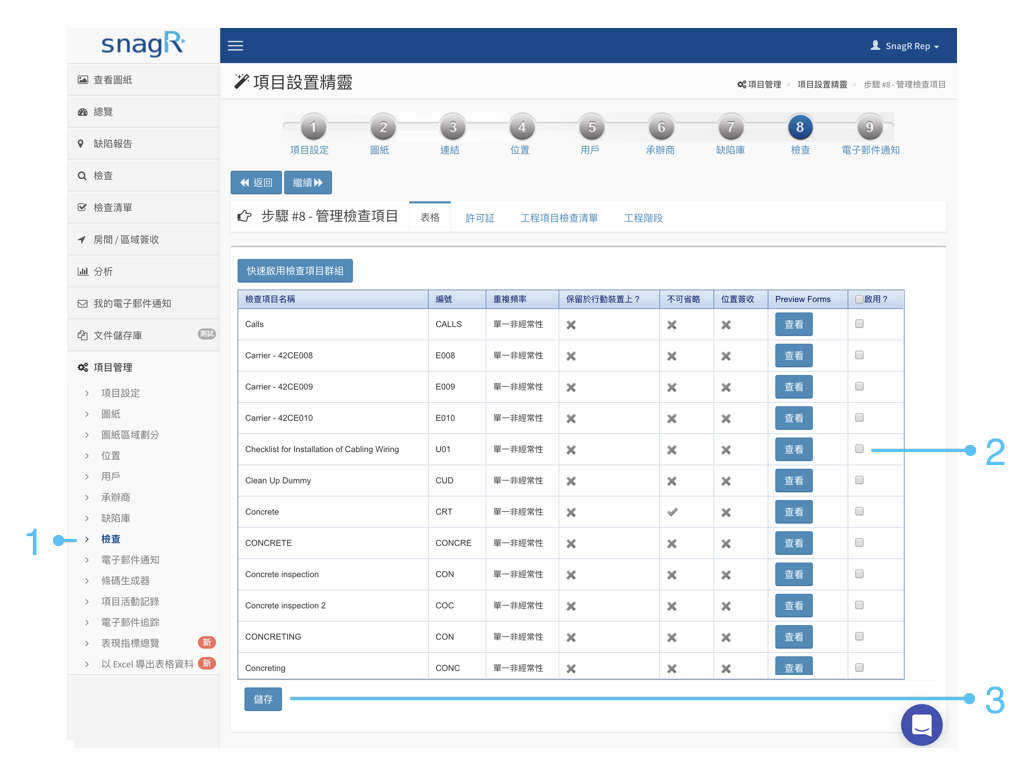Expand the 項目活動記錄 sidebar chevron

tap(87, 601)
